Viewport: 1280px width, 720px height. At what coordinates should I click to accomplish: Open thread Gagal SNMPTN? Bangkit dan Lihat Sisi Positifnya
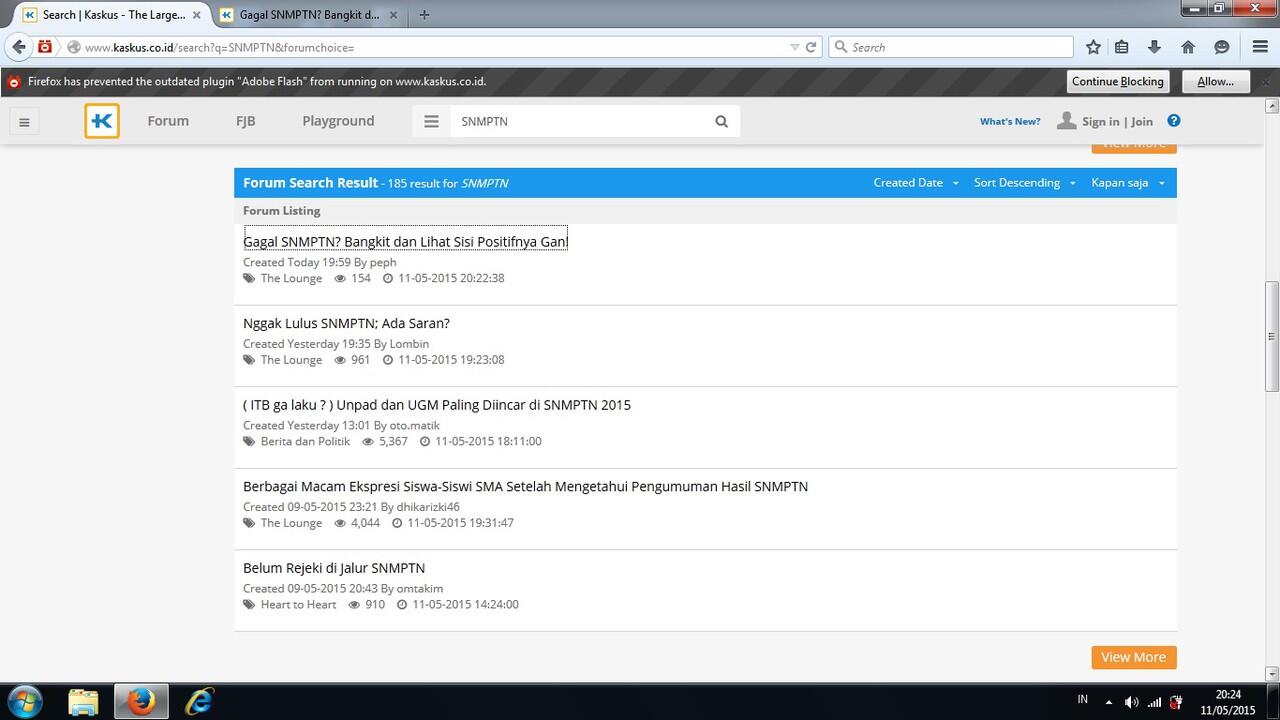405,242
